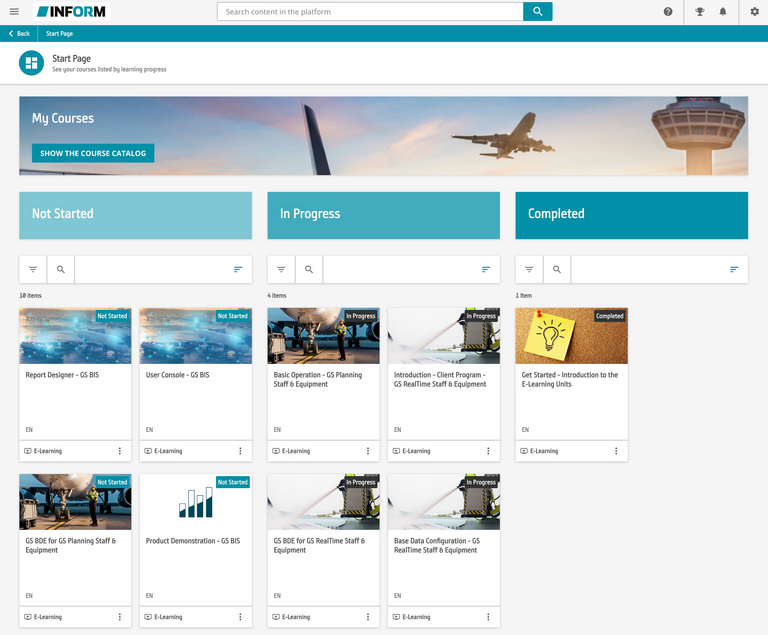Open GS BDE for GS Planning thumbnail

click(75, 502)
